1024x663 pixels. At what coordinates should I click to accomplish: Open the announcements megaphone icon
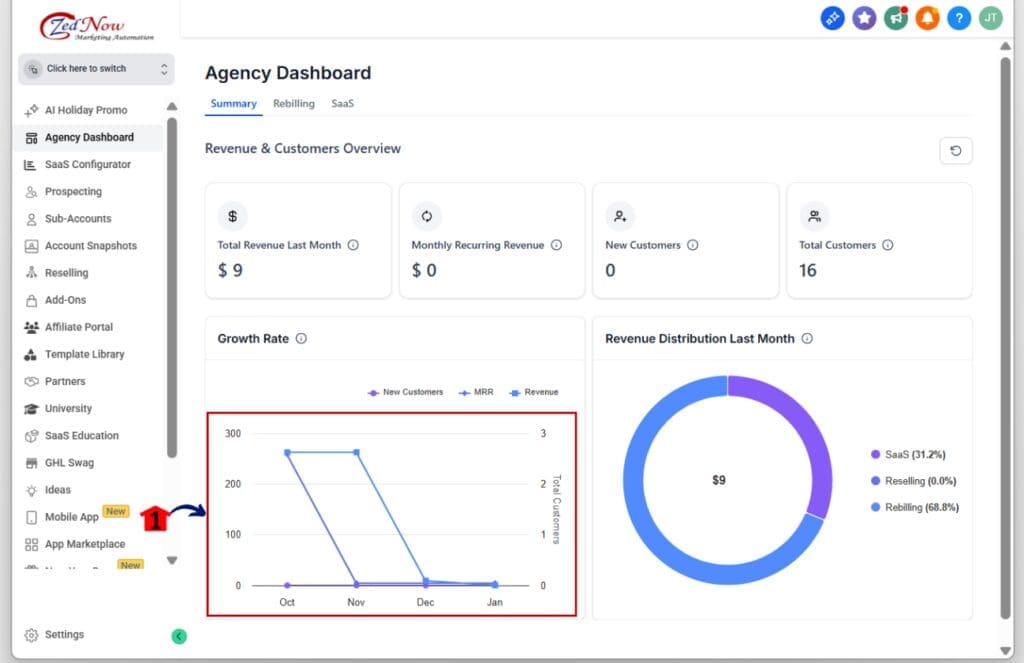tap(896, 18)
